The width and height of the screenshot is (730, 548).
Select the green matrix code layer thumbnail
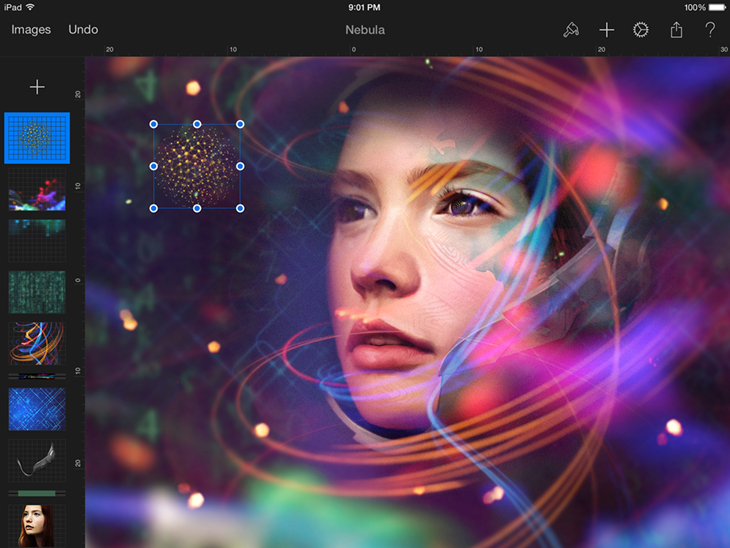coord(37,292)
